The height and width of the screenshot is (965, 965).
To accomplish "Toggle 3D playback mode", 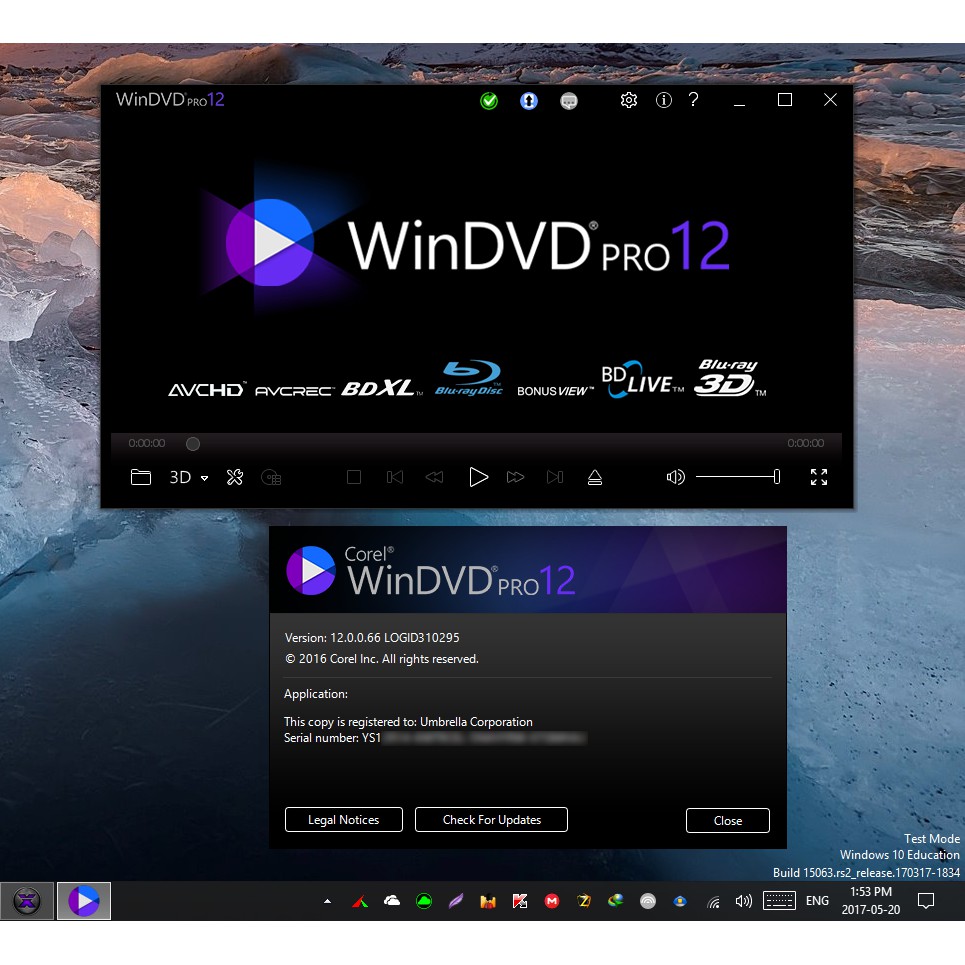I will (180, 477).
